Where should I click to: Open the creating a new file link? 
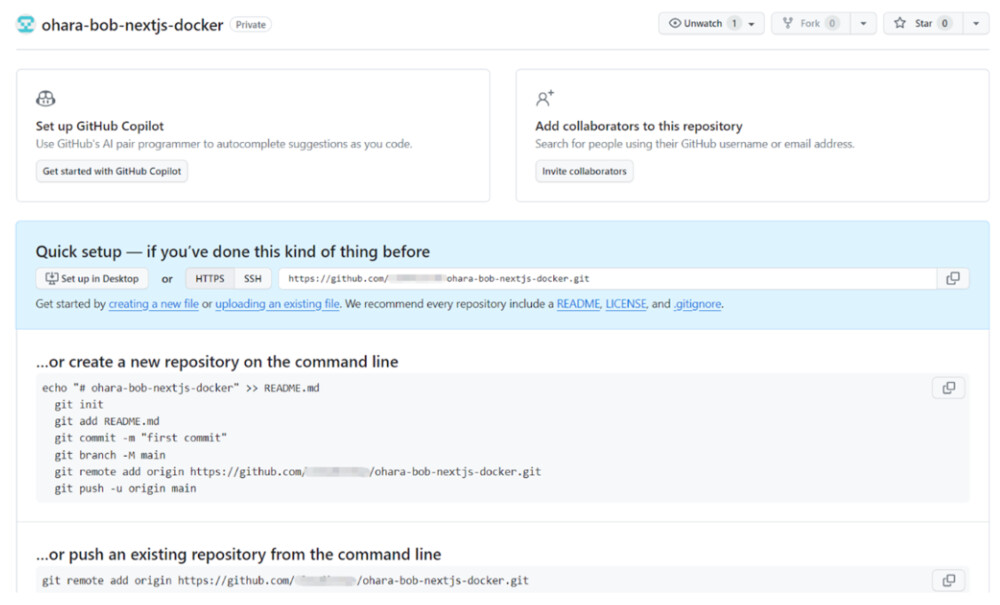pyautogui.click(x=153, y=304)
